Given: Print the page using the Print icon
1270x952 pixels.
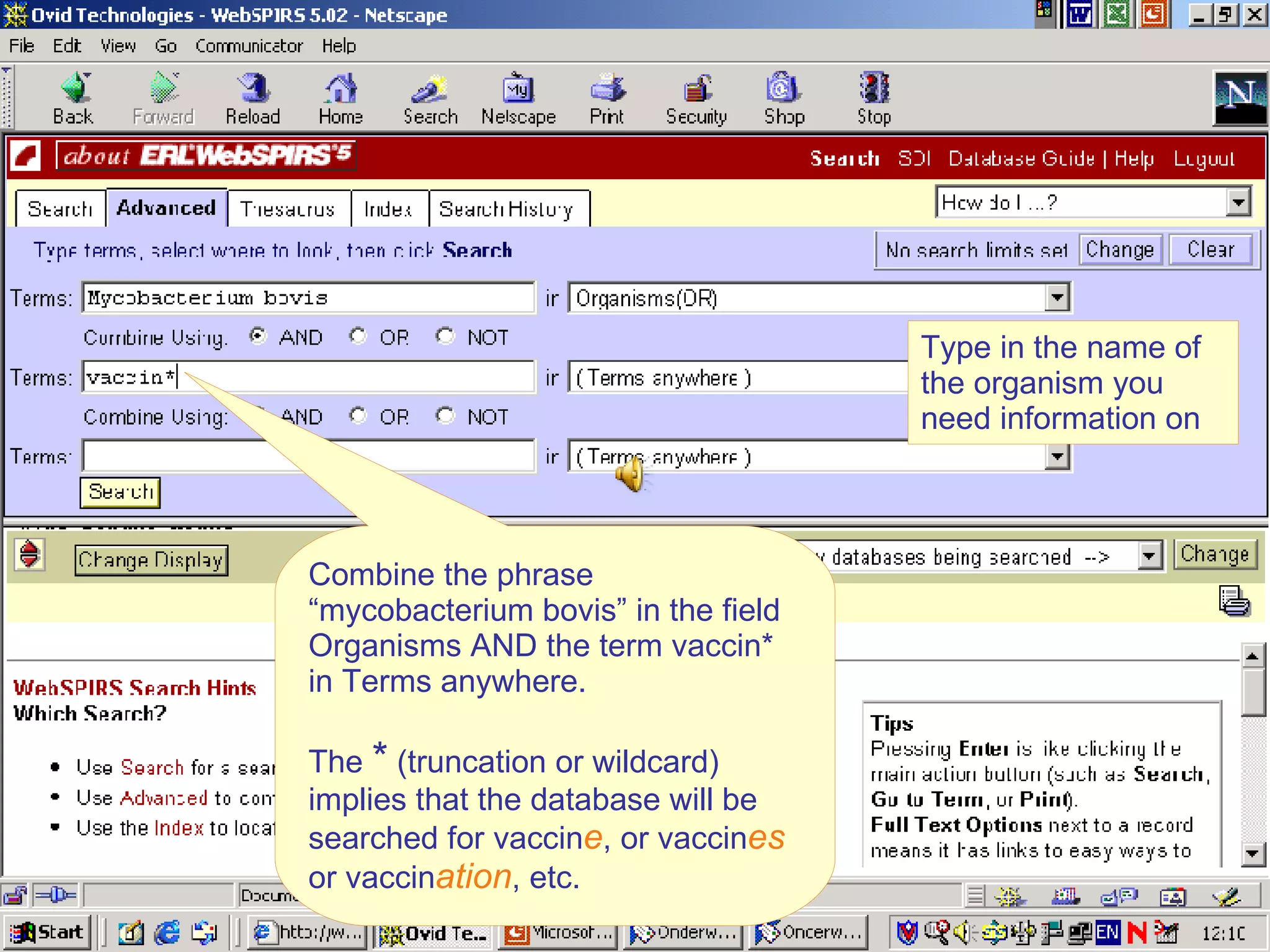Looking at the screenshot, I should click(x=607, y=99).
